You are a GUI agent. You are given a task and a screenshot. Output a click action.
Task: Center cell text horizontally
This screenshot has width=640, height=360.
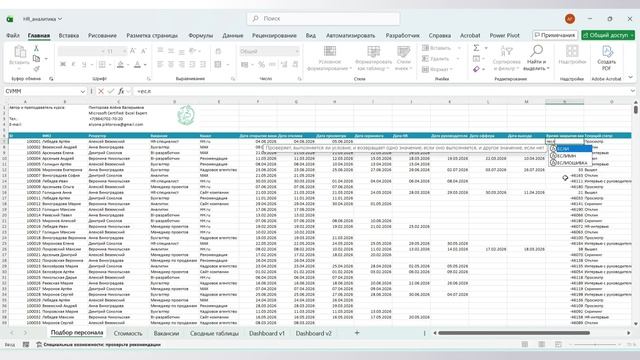(x=171, y=64)
